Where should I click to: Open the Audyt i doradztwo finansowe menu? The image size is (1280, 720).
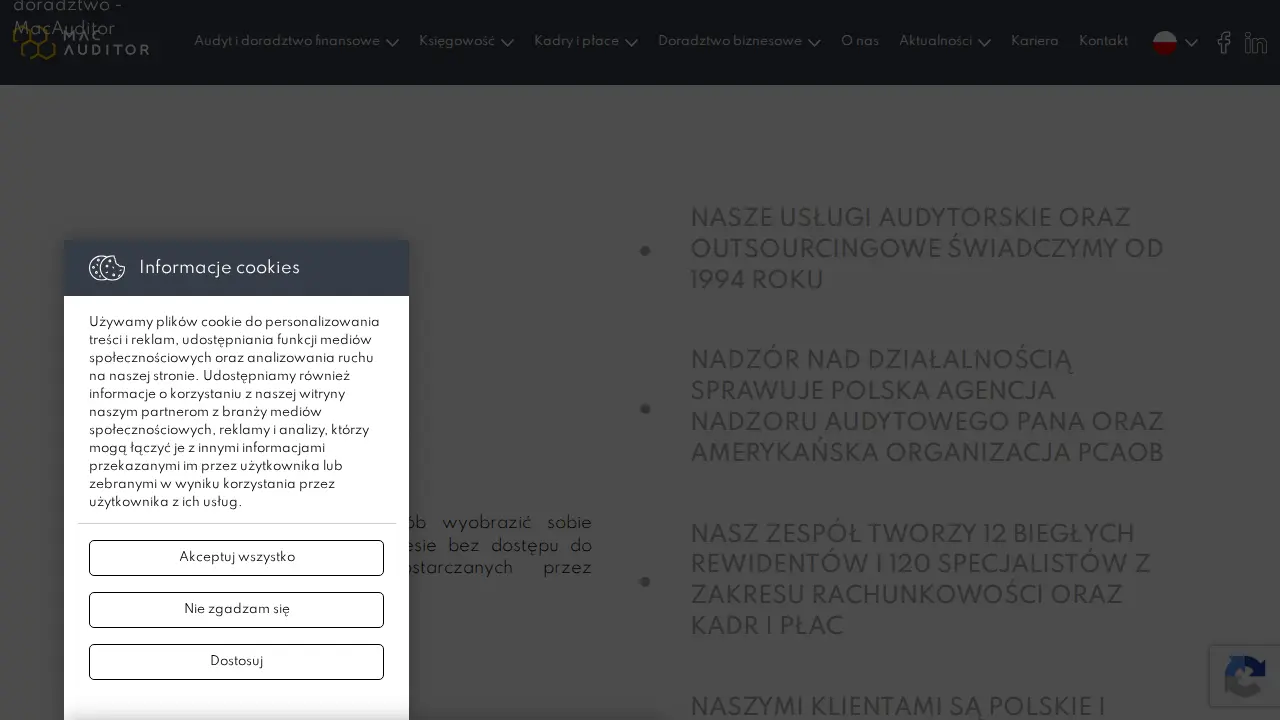(287, 41)
